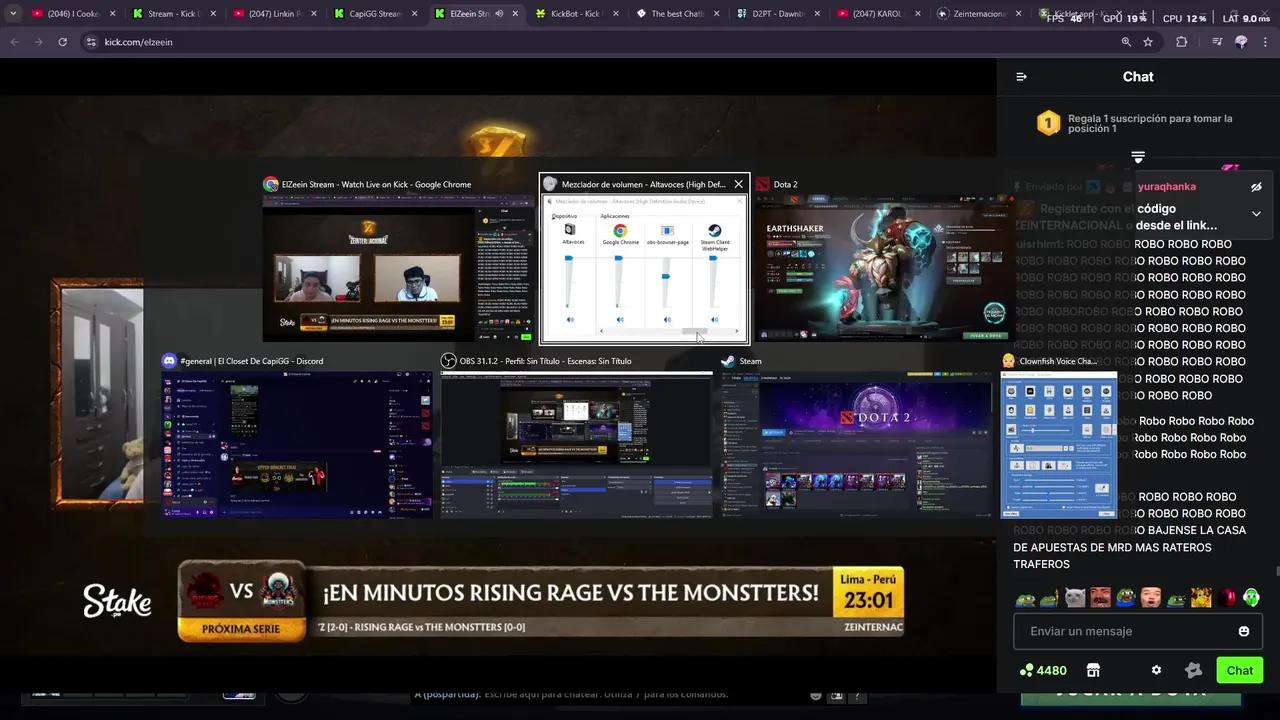Mute Steam Client WebHelper in the volume mixer
This screenshot has width=1280, height=720.
(713, 320)
